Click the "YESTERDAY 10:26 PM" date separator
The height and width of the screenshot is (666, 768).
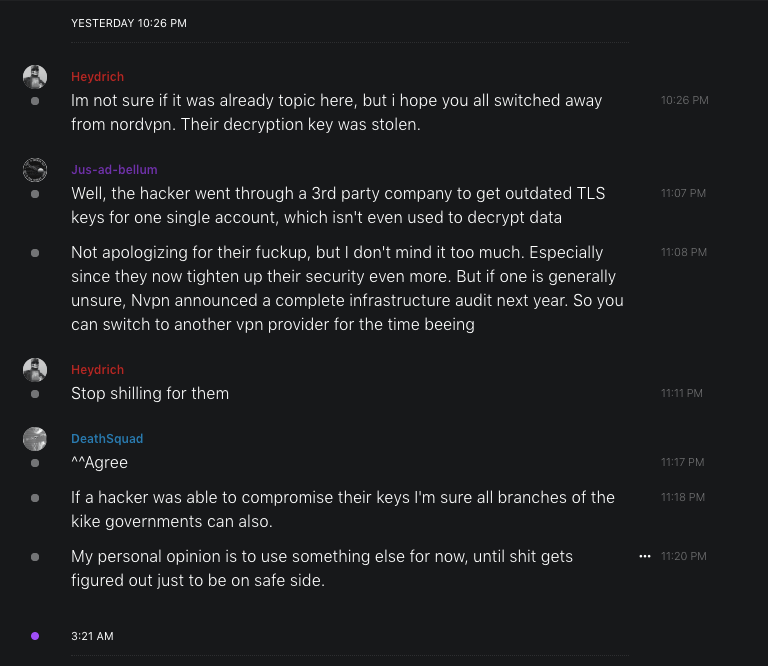tap(129, 23)
